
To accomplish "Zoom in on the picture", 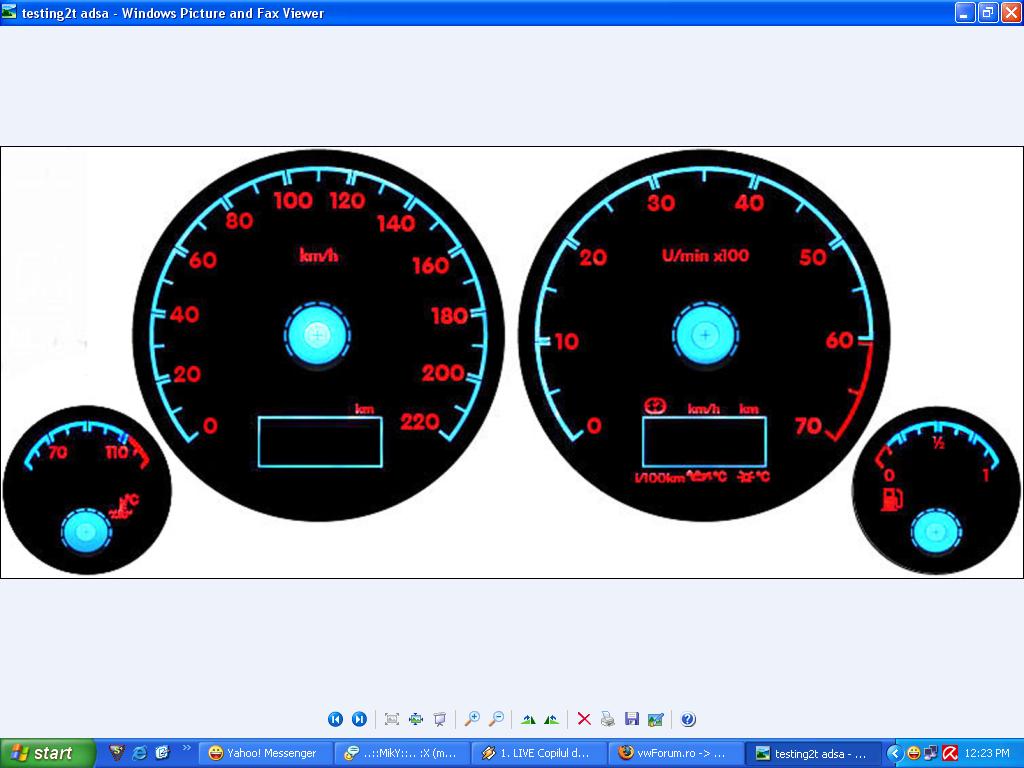I will [472, 719].
